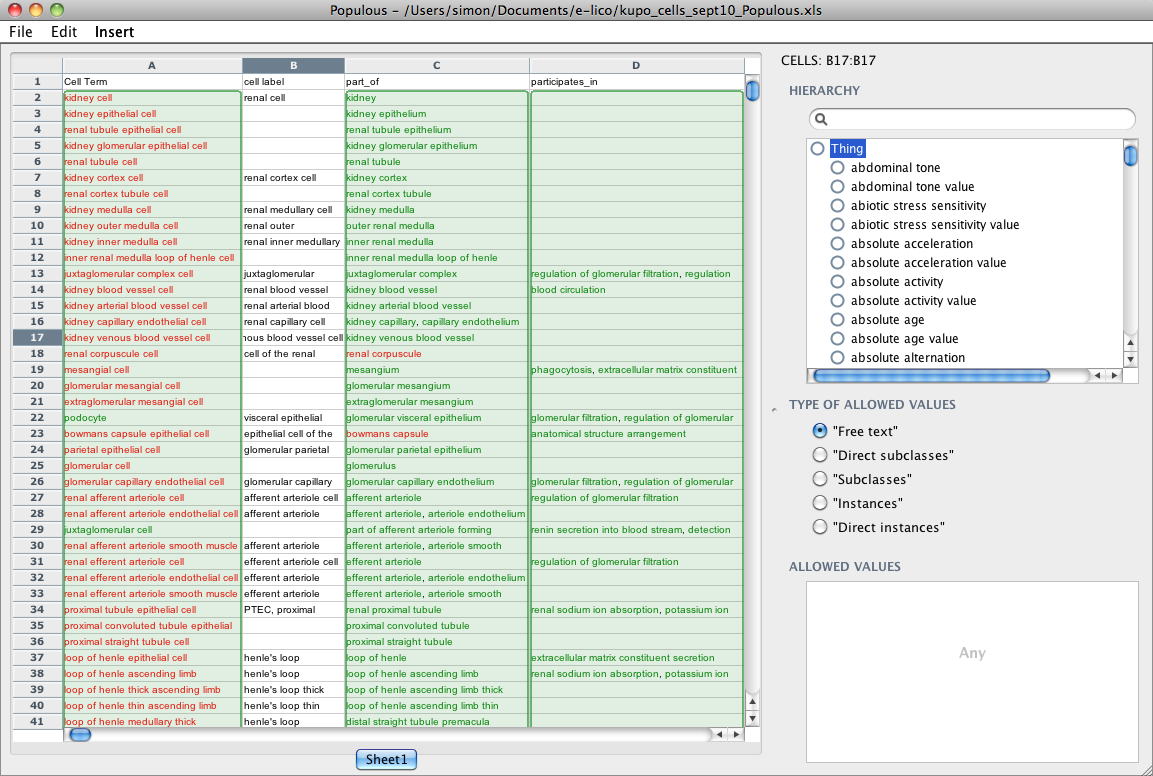Open the File menu
Screen dimensions: 1153x776
click(x=21, y=31)
